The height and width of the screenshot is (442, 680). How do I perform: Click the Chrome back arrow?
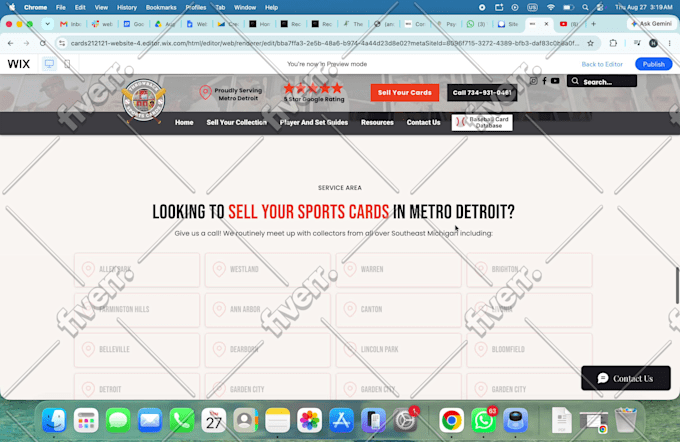[10, 43]
